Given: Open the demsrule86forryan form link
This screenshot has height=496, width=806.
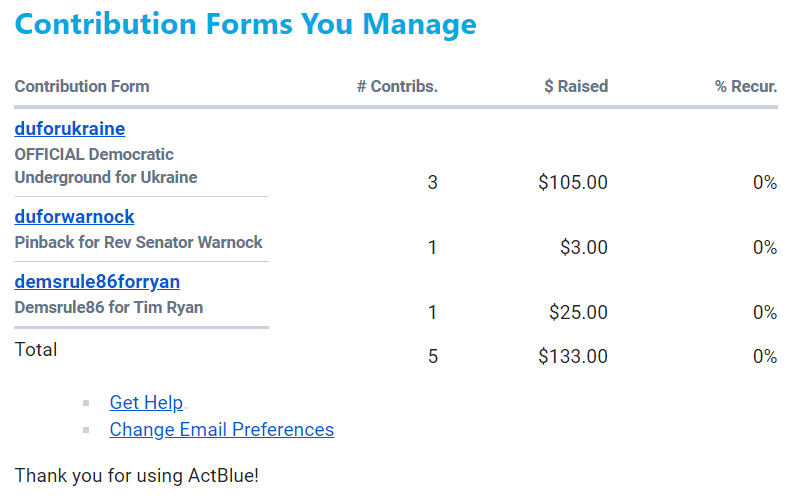Looking at the screenshot, I should (97, 282).
